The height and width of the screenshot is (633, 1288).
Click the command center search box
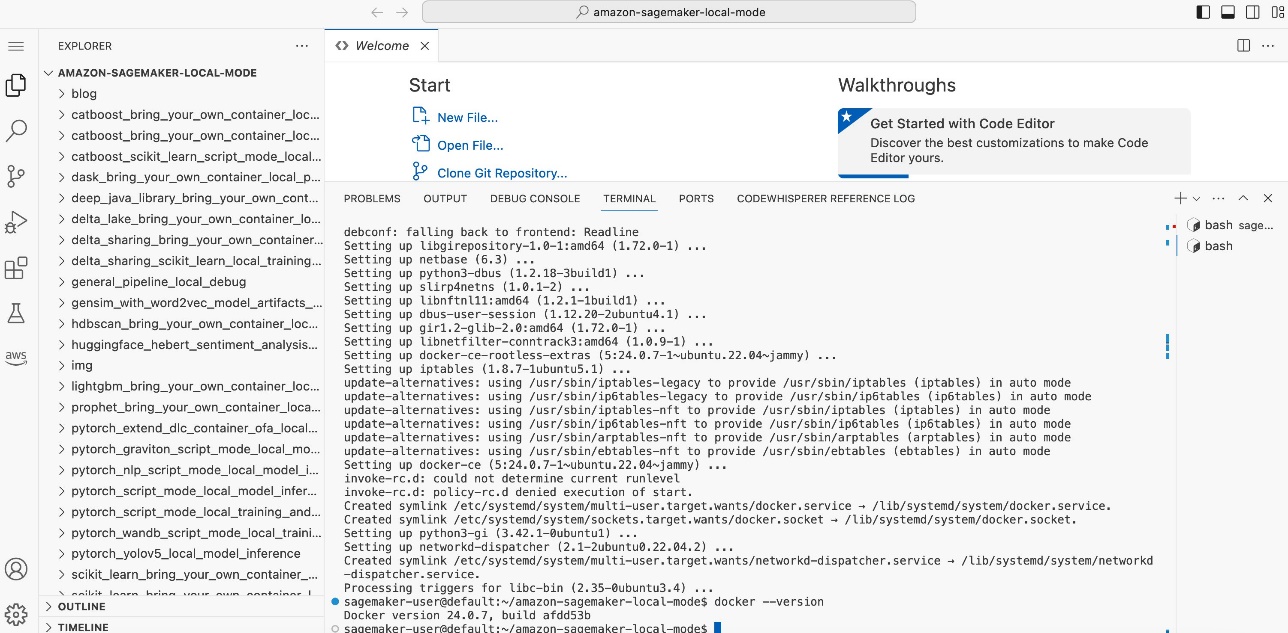(x=669, y=13)
